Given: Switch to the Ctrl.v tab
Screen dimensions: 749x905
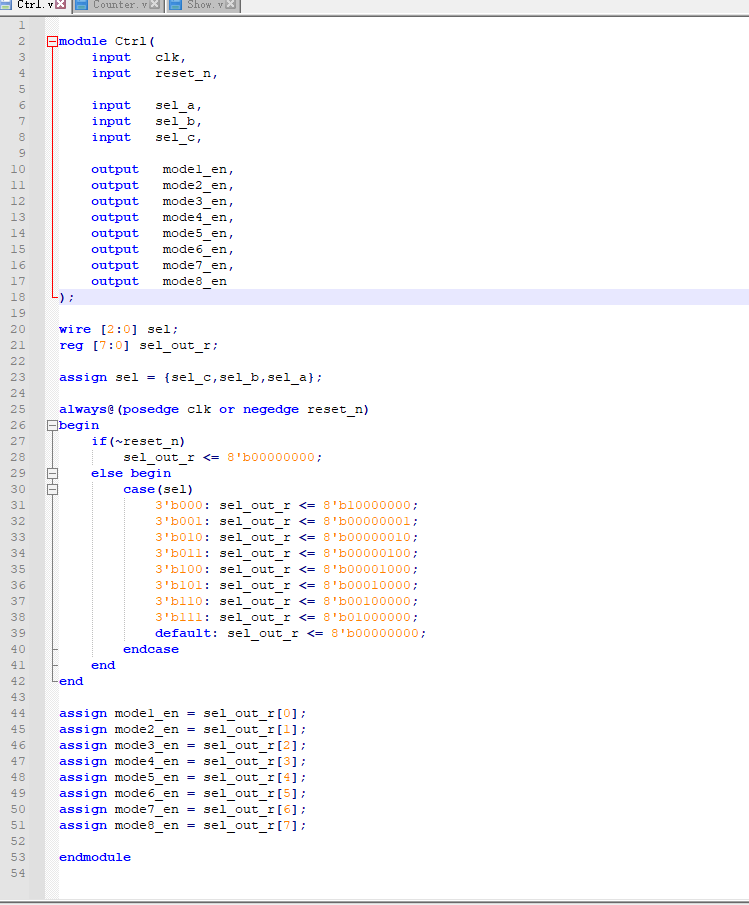Looking at the screenshot, I should (33, 5).
